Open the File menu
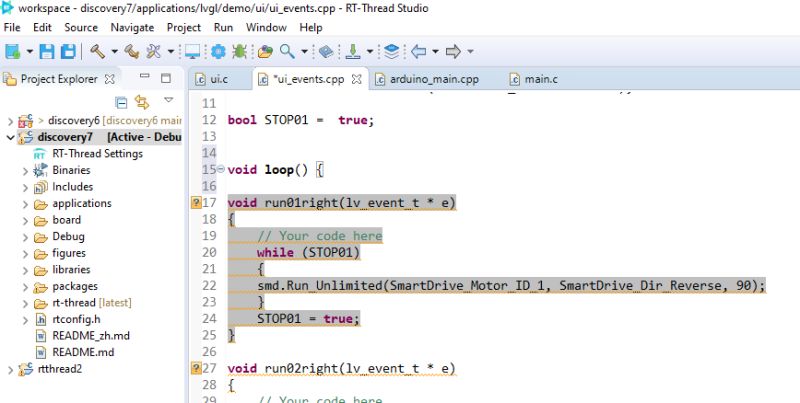Image resolution: width=800 pixels, height=403 pixels. point(12,28)
